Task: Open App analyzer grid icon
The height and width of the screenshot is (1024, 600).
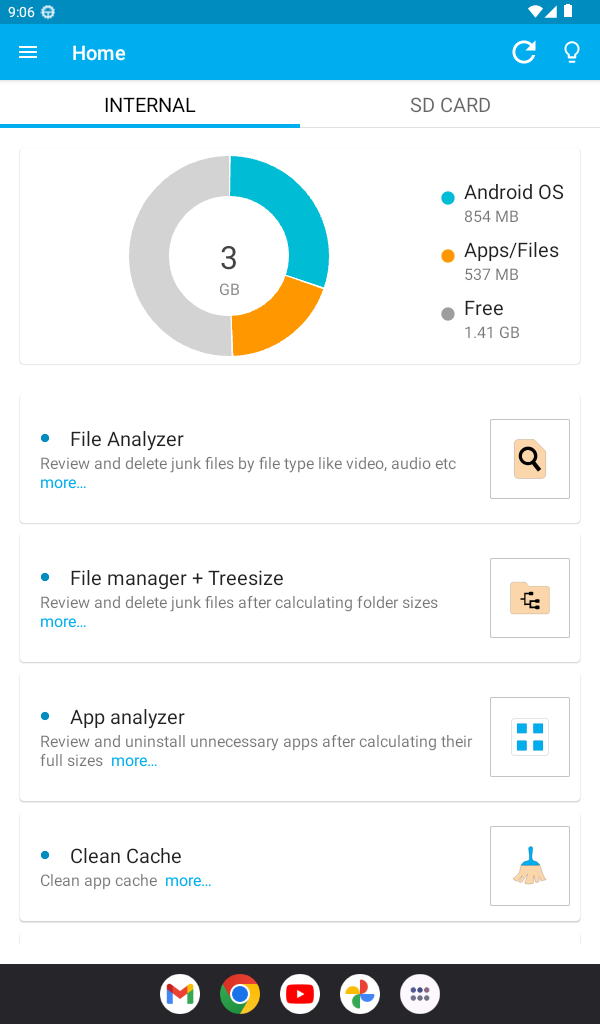Action: (529, 737)
